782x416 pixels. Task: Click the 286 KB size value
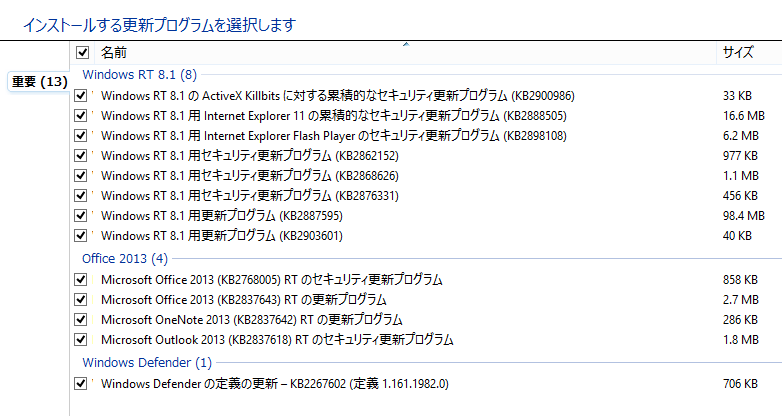coord(740,319)
